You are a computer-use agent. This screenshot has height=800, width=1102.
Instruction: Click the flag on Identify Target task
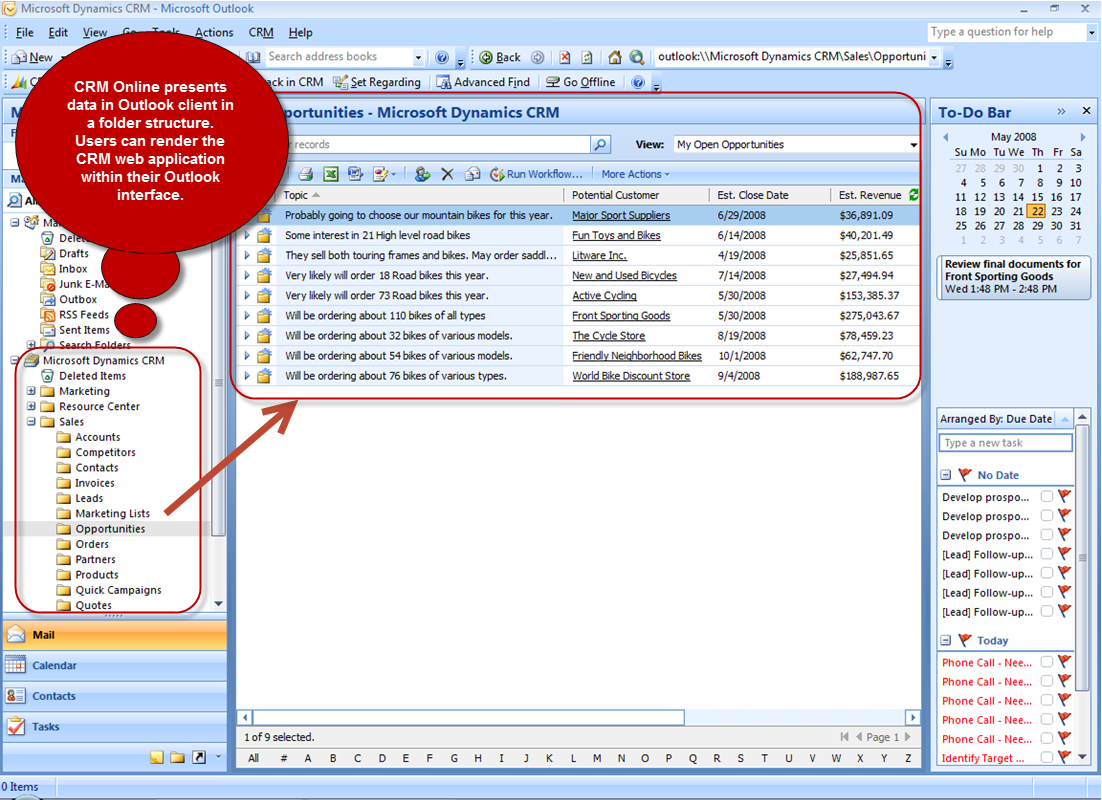click(x=1065, y=758)
